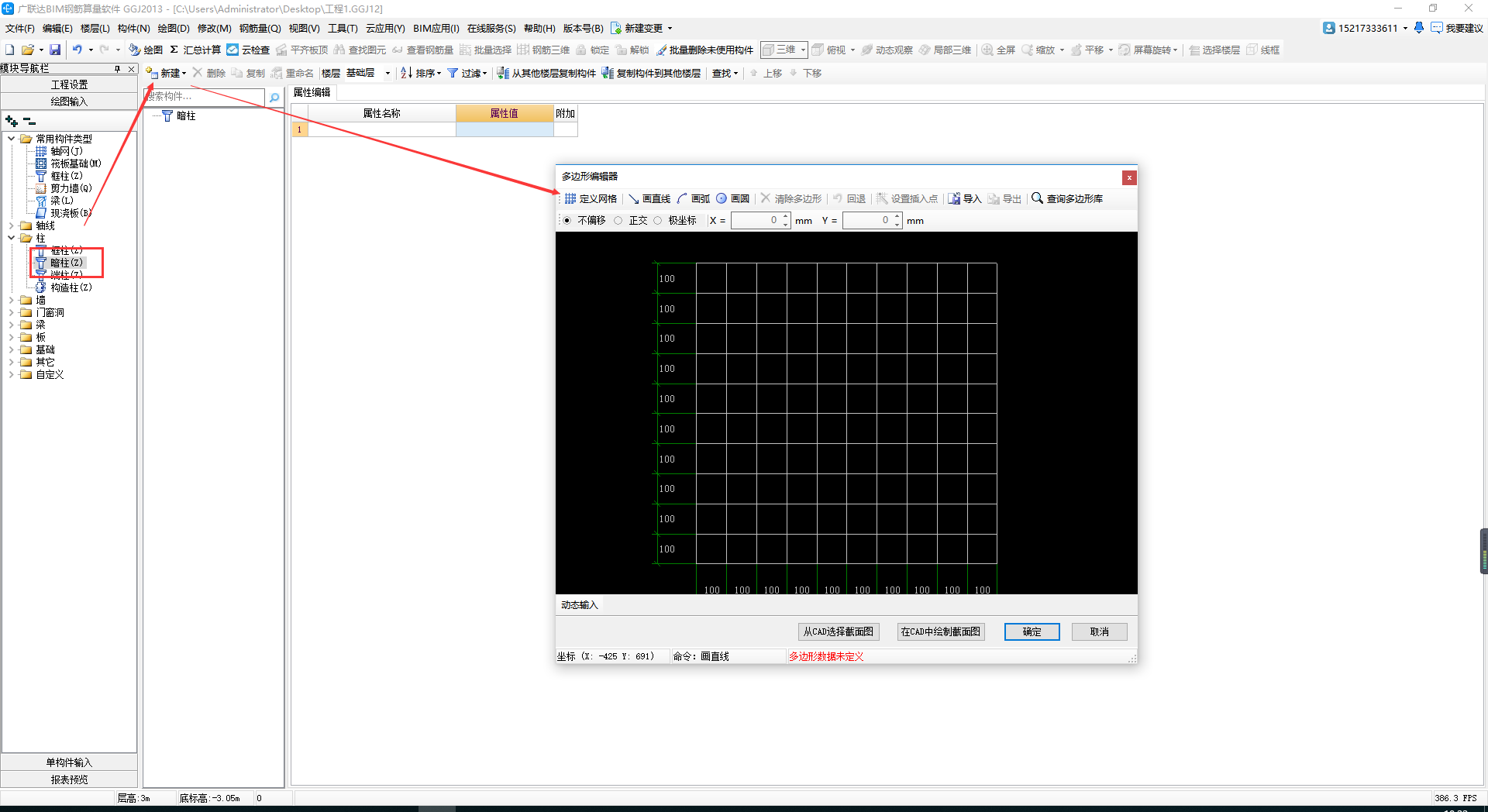The height and width of the screenshot is (812, 1488).
Task: Select the 不偏移 radio option
Action: click(x=567, y=221)
